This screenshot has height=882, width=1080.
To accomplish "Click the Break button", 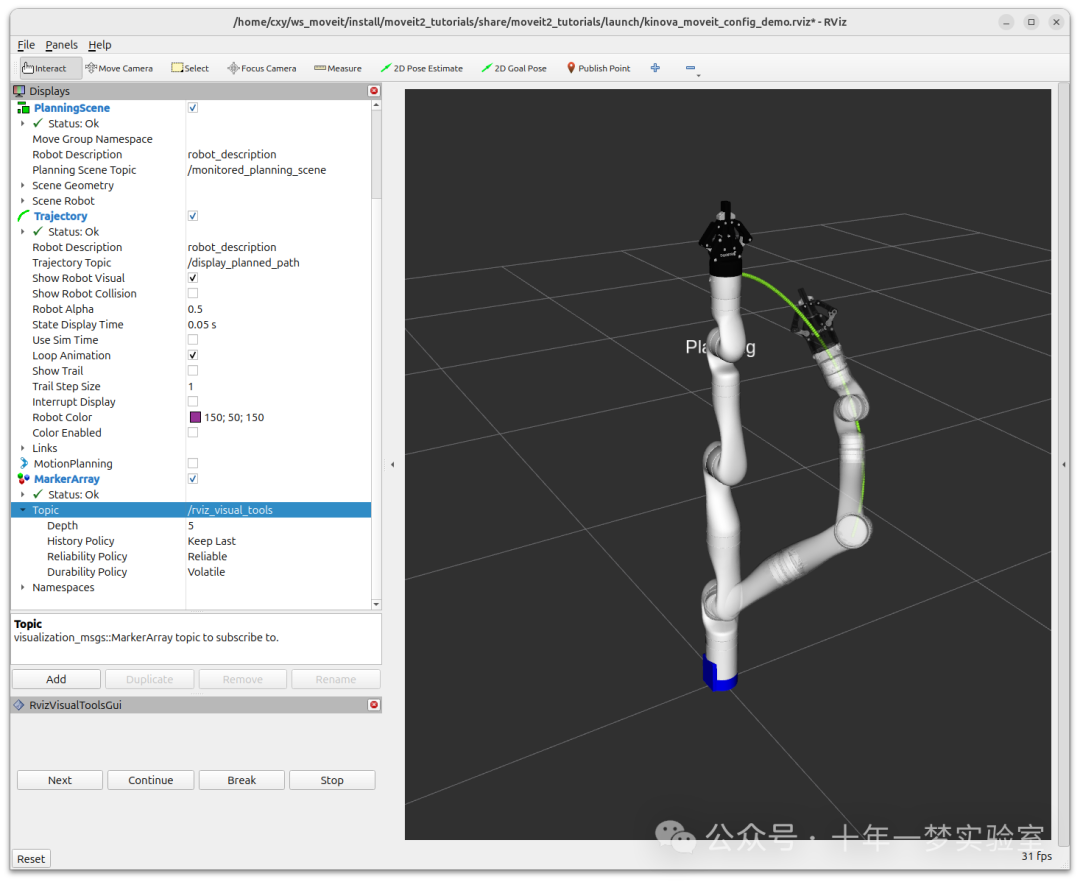I will click(241, 780).
